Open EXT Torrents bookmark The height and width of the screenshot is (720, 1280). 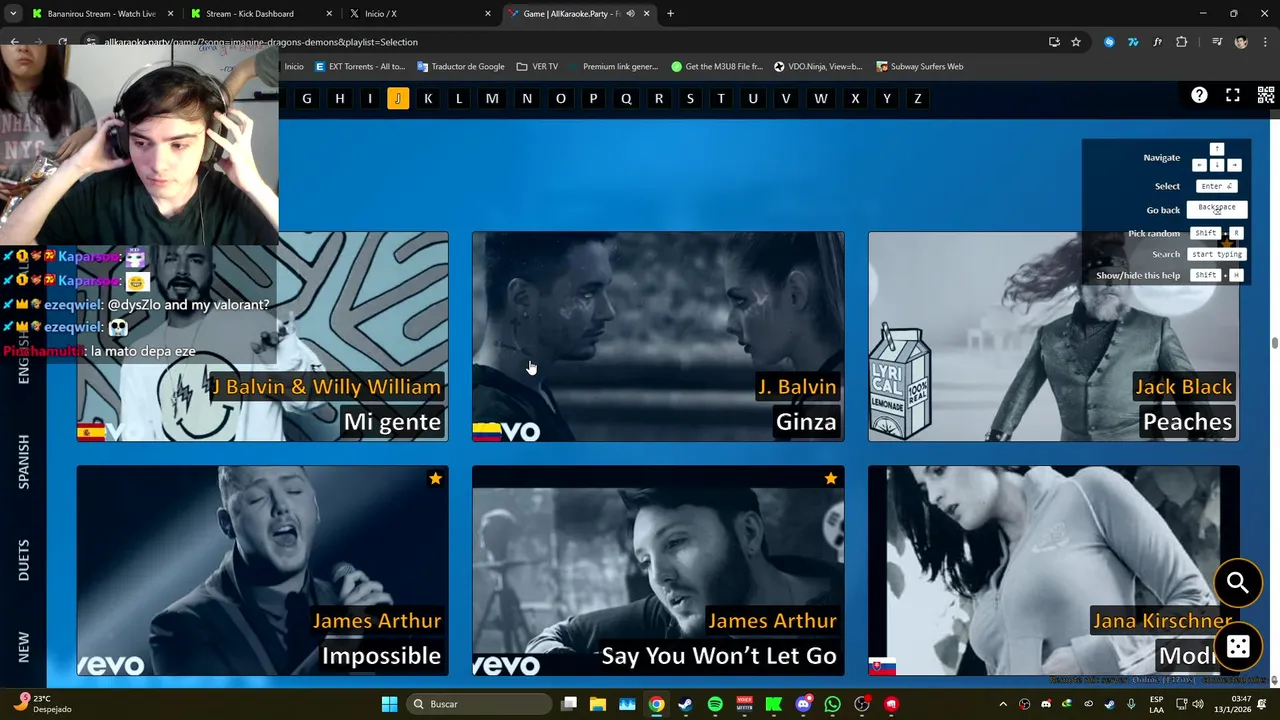[360, 67]
